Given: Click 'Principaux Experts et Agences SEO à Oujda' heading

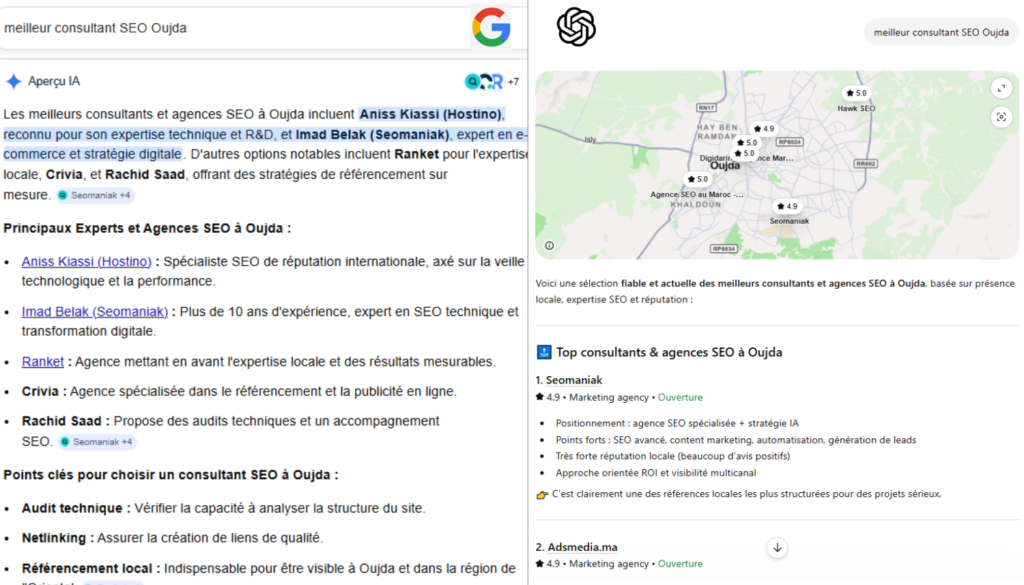Looking at the screenshot, I should click(x=147, y=229).
